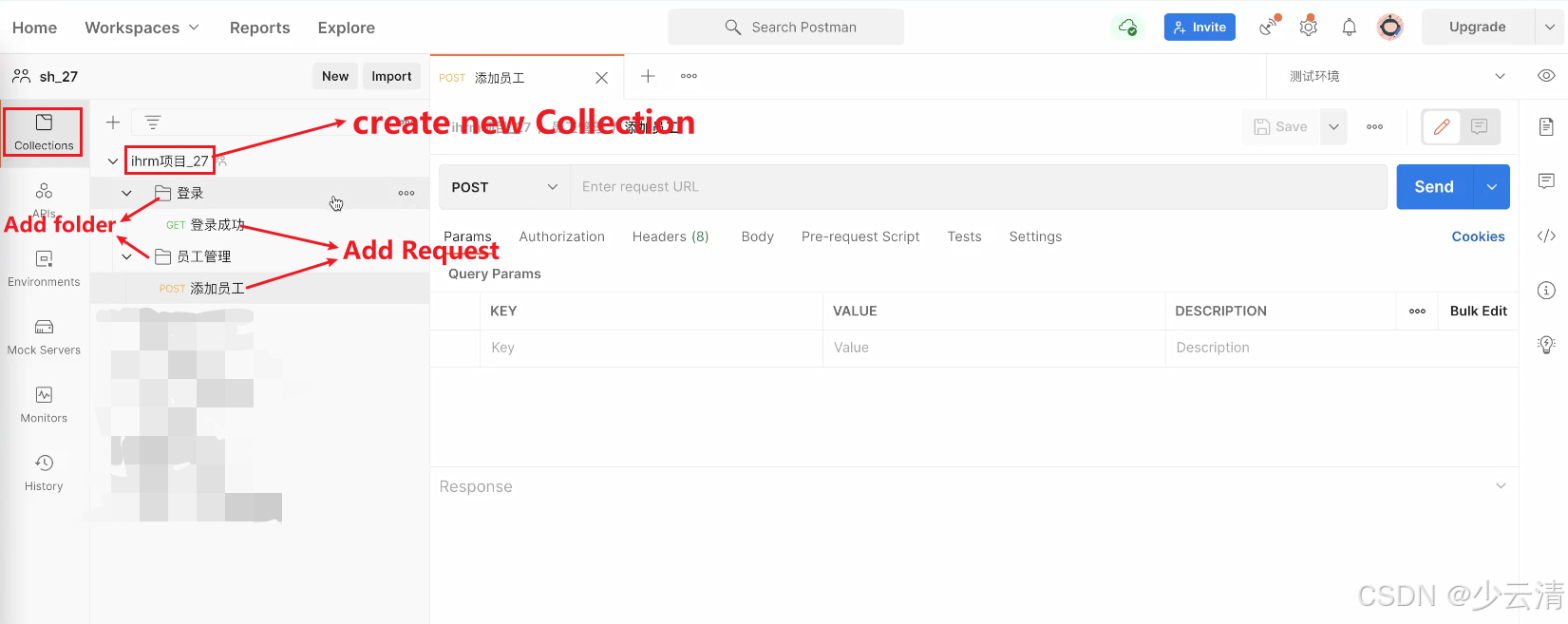Open the APIs sidebar panel
Screen dimensions: 1568x624
(x=44, y=199)
